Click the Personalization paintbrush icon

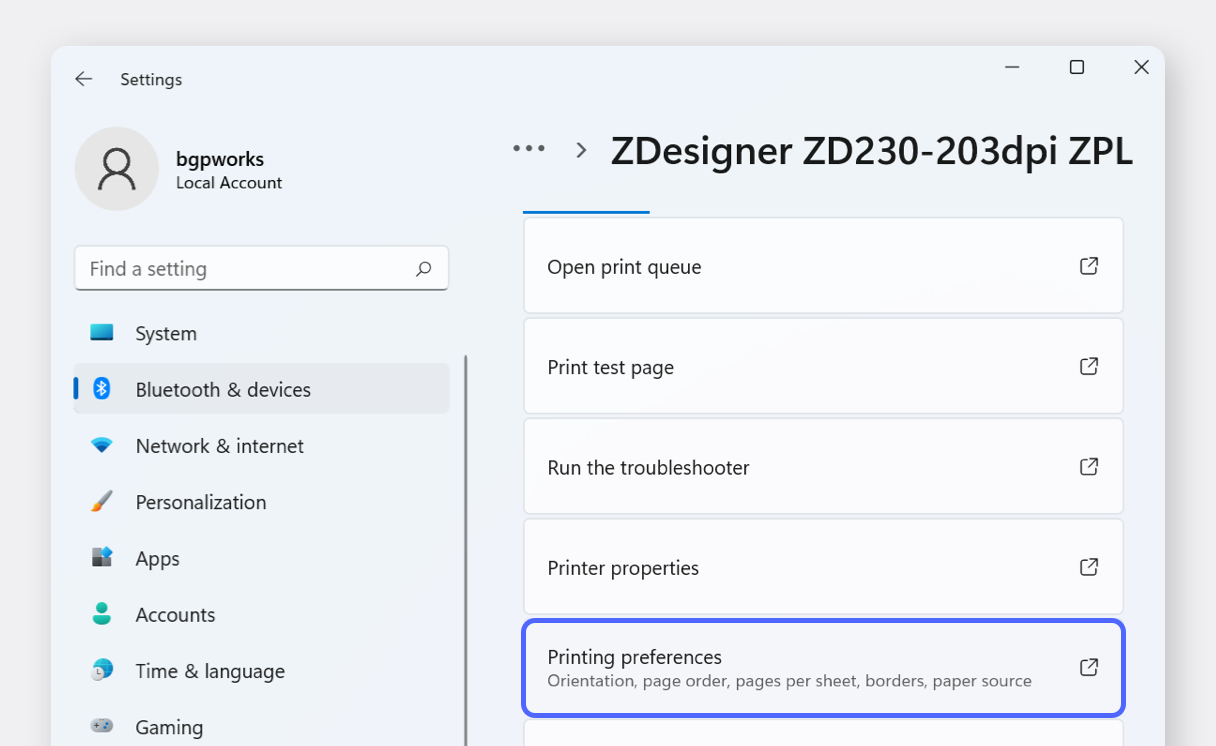pos(102,502)
